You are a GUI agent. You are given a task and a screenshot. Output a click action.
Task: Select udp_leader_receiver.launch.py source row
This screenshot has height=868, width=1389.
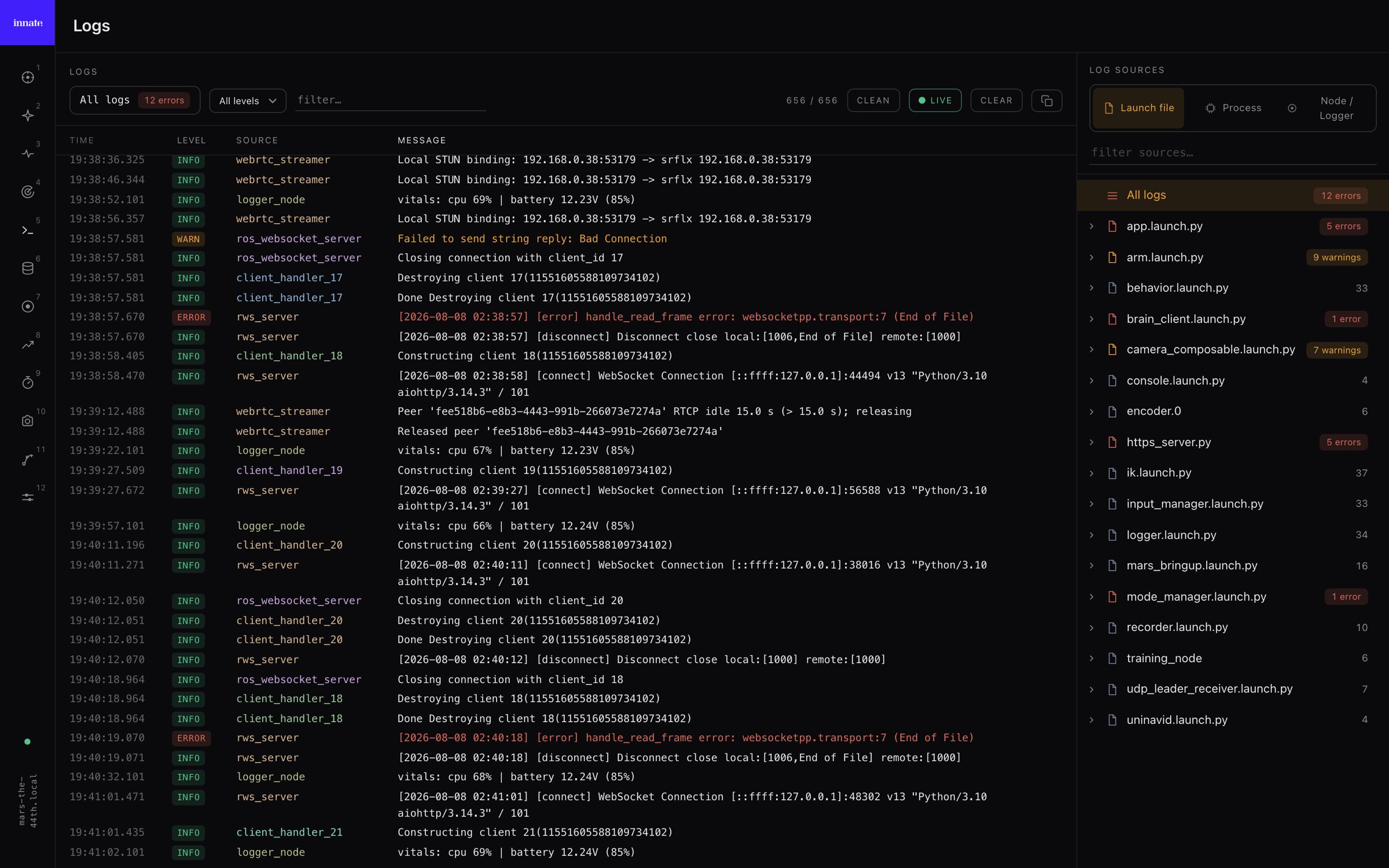[1233, 689]
